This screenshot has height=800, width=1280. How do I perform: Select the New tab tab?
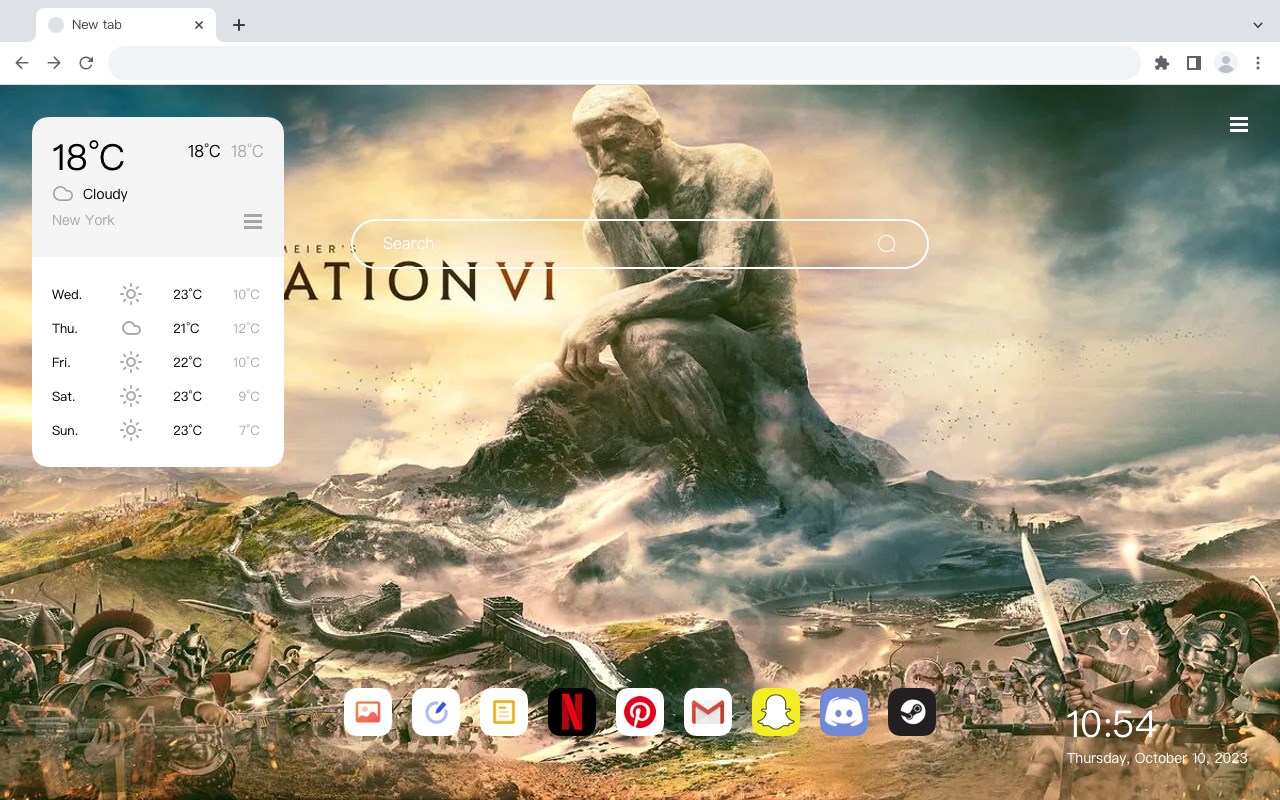[x=126, y=25]
